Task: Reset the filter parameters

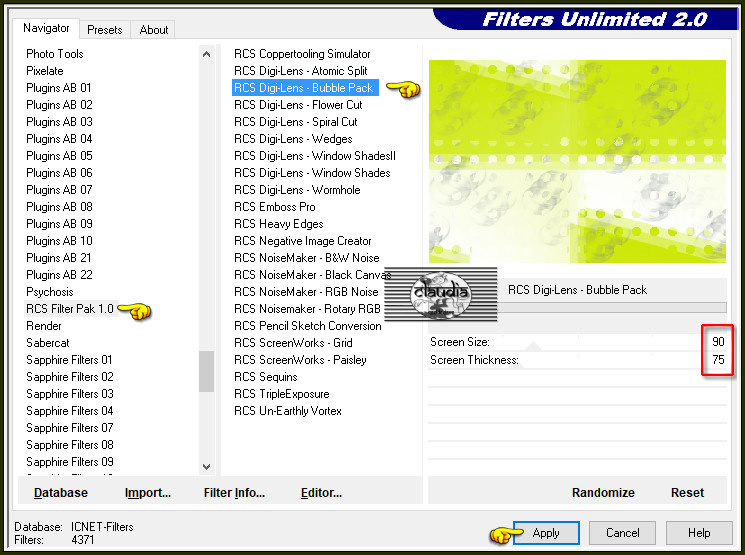Action: 687,493
